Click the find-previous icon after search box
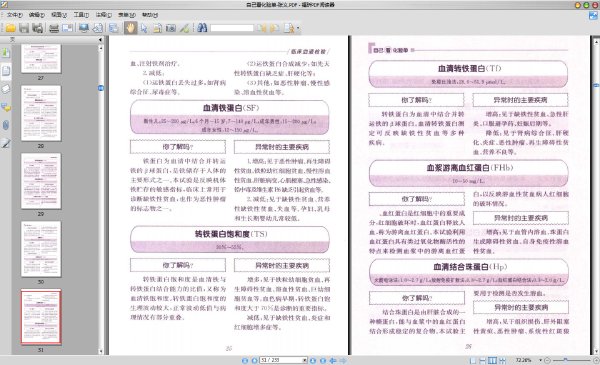Viewport: 600px width, 365px height. [x=262, y=28]
